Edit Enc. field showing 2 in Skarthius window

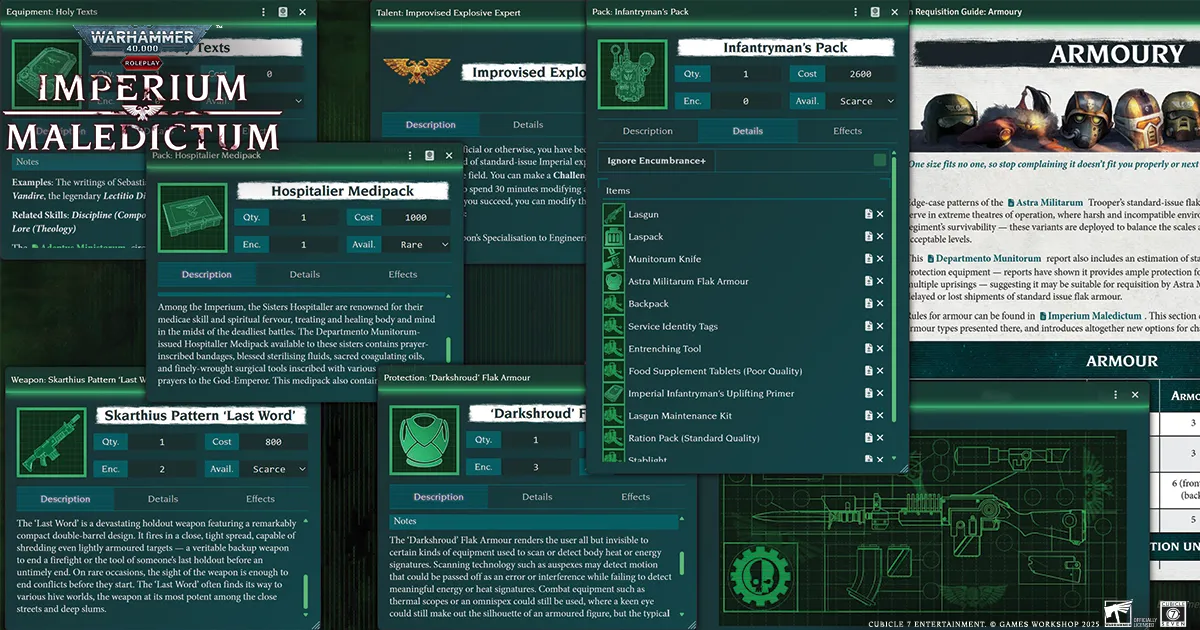point(163,469)
